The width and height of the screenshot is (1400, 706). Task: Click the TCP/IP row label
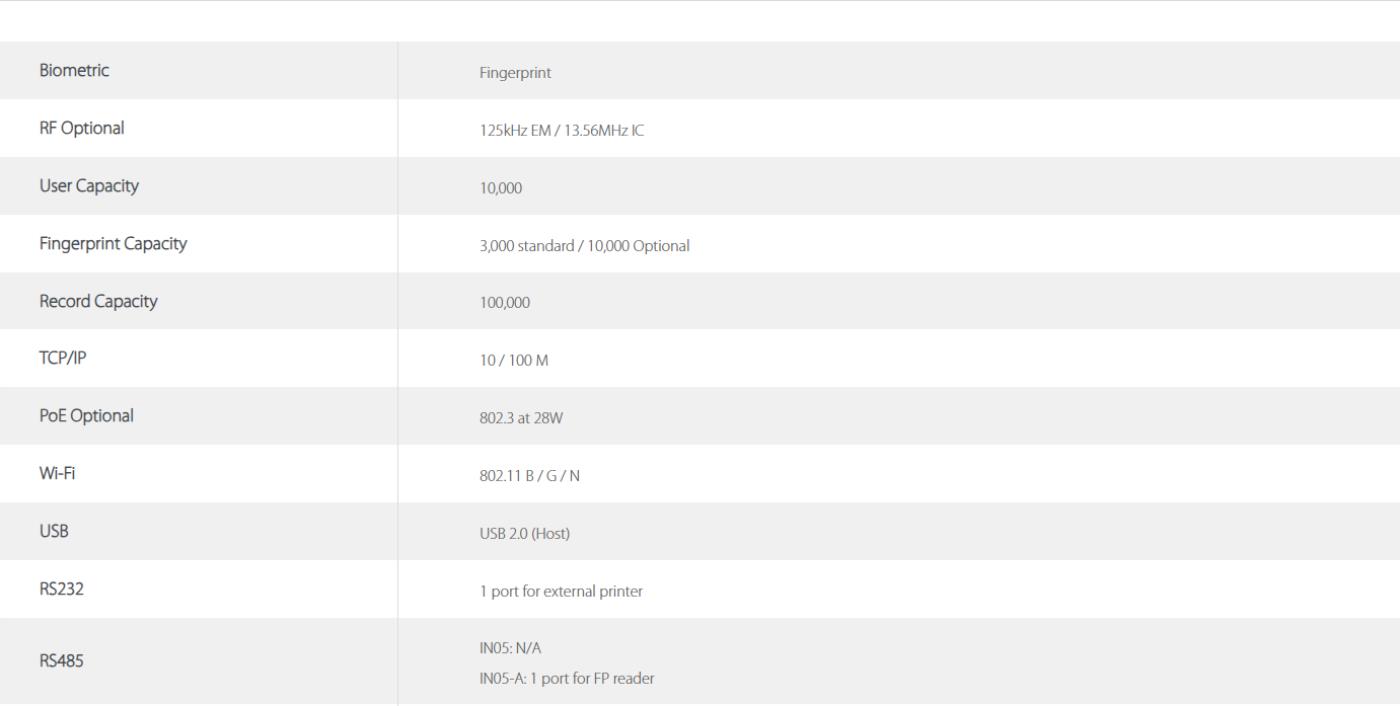pos(62,358)
